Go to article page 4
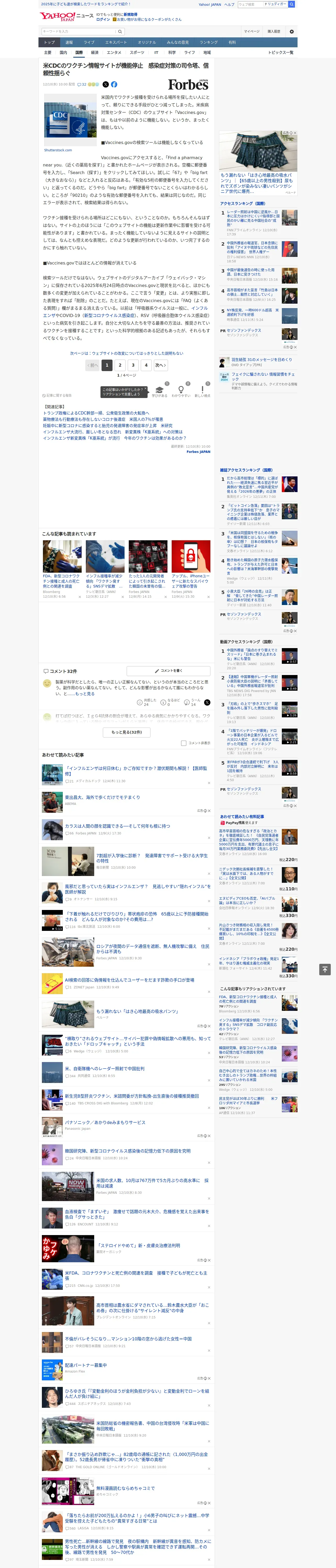336x1568 pixels. (146, 365)
